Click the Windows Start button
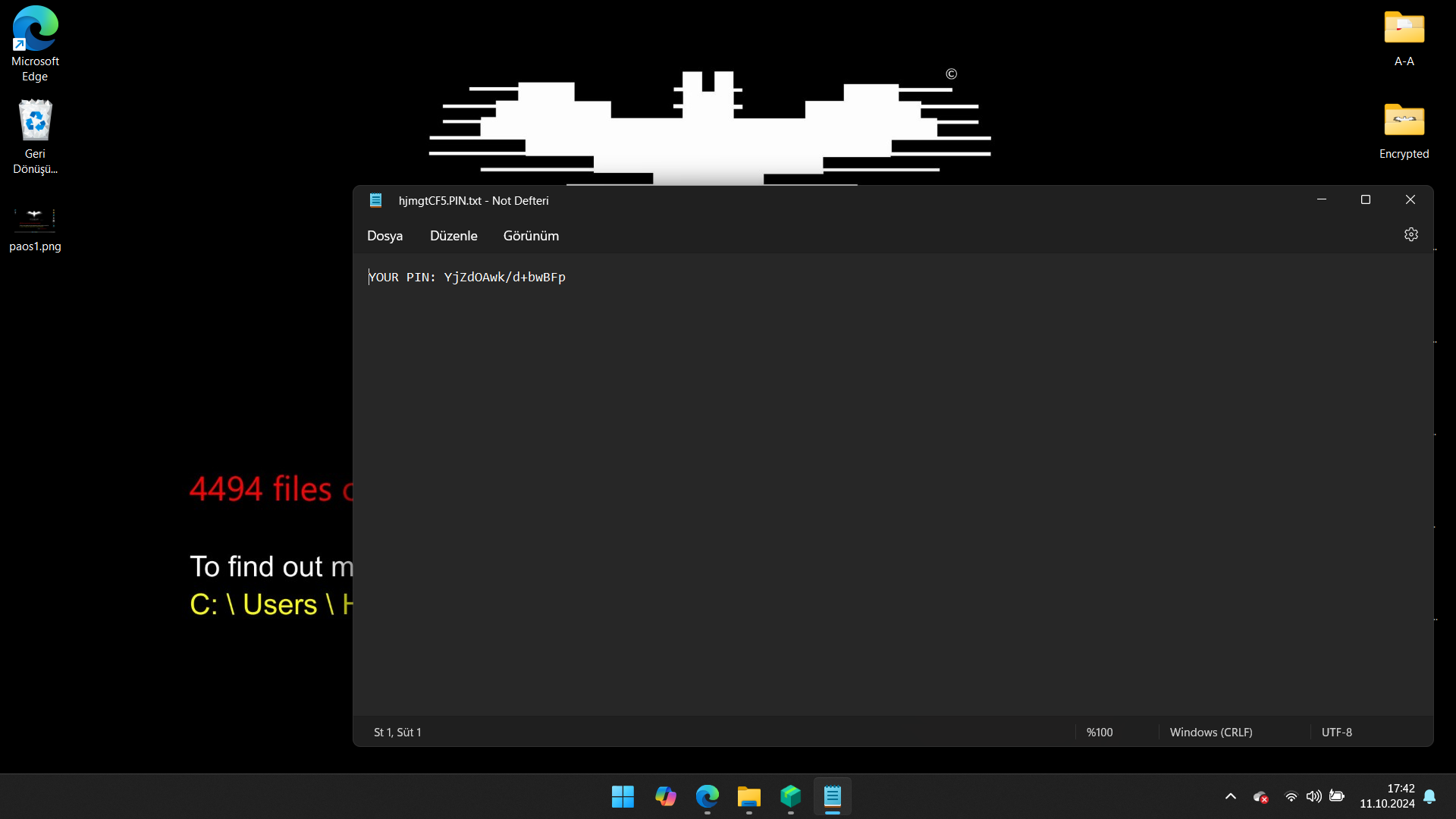The width and height of the screenshot is (1456, 819). (x=623, y=796)
